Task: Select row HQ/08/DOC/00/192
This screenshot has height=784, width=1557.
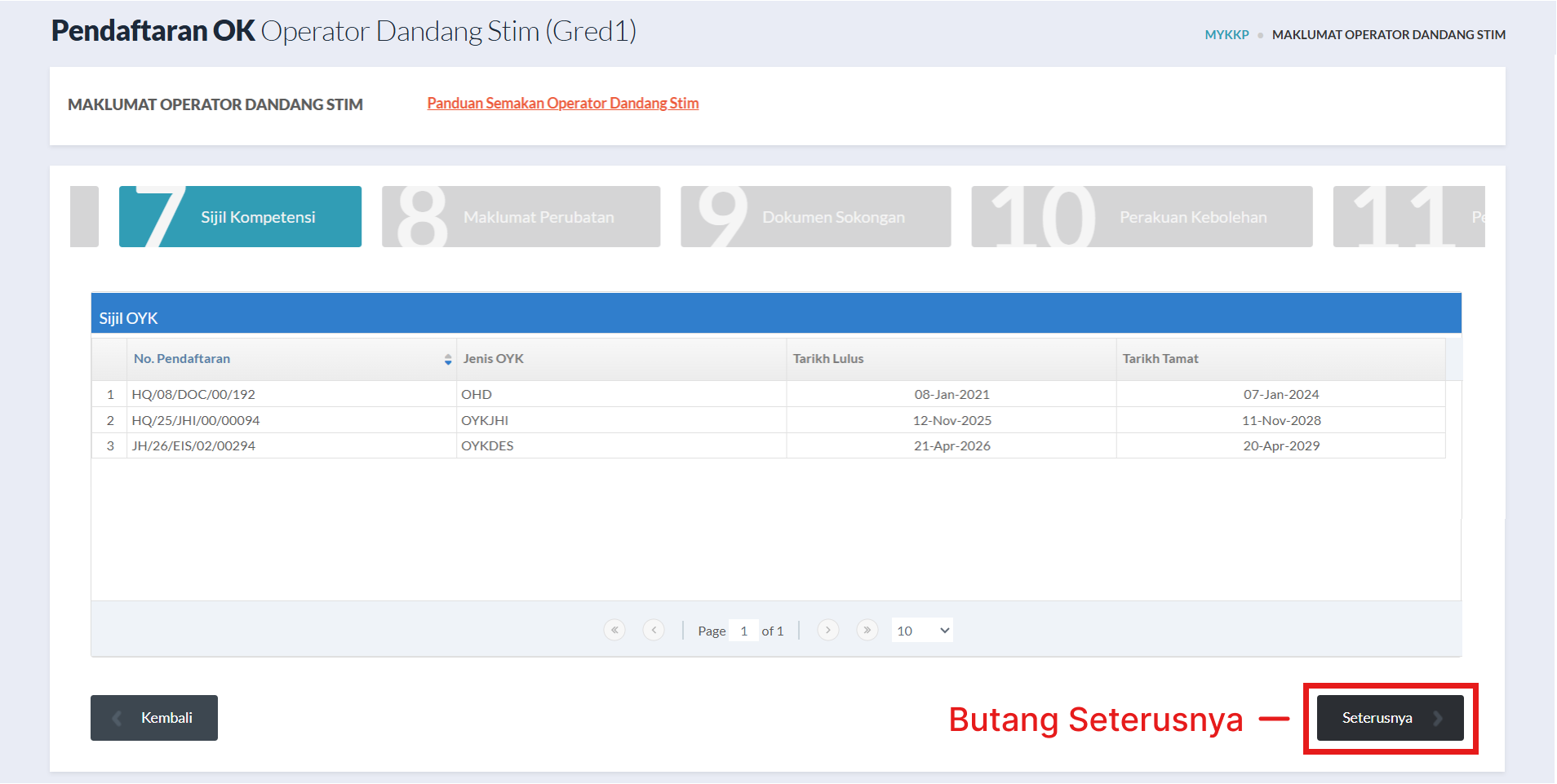Action: pos(193,394)
